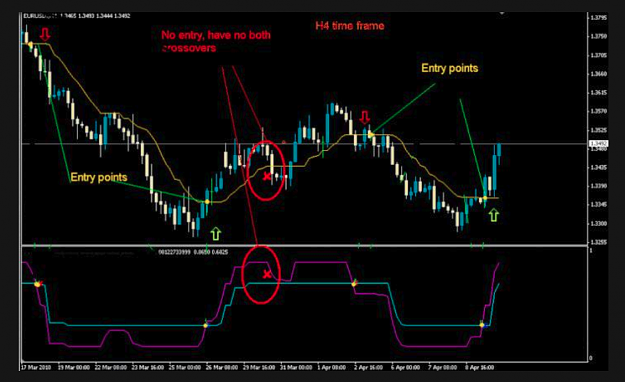
Task: Select the 1.3255 price axis label
Action: click(598, 242)
